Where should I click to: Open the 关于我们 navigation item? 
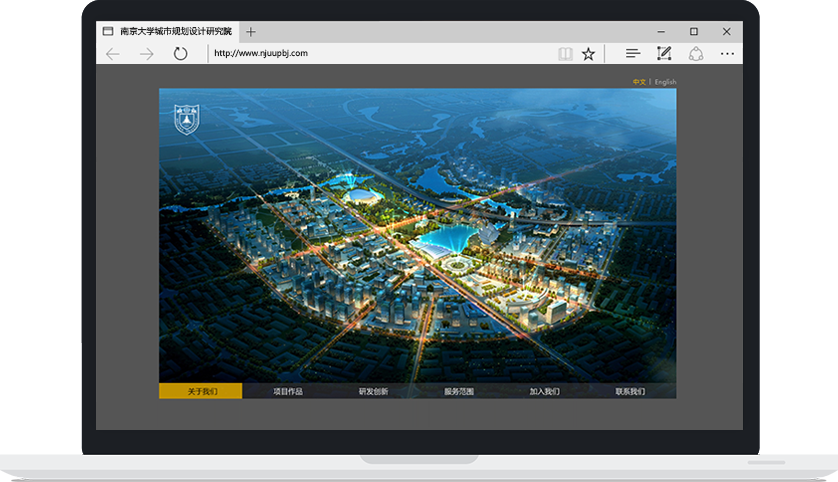[201, 391]
